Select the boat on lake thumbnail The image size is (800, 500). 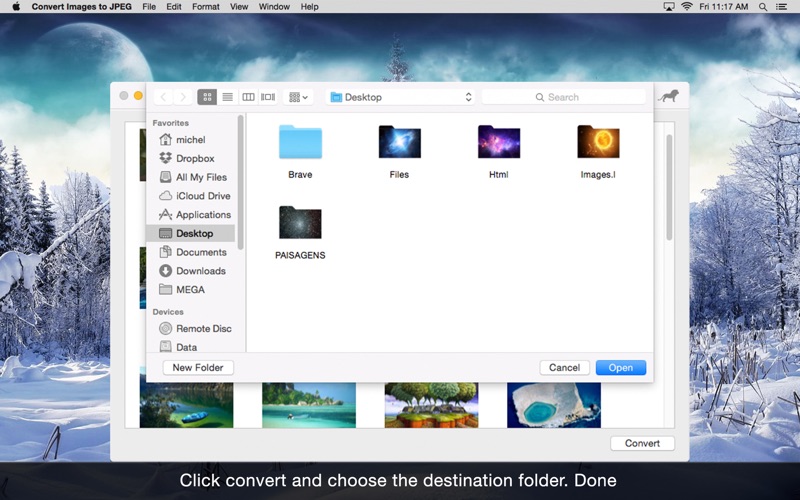pyautogui.click(x=186, y=405)
